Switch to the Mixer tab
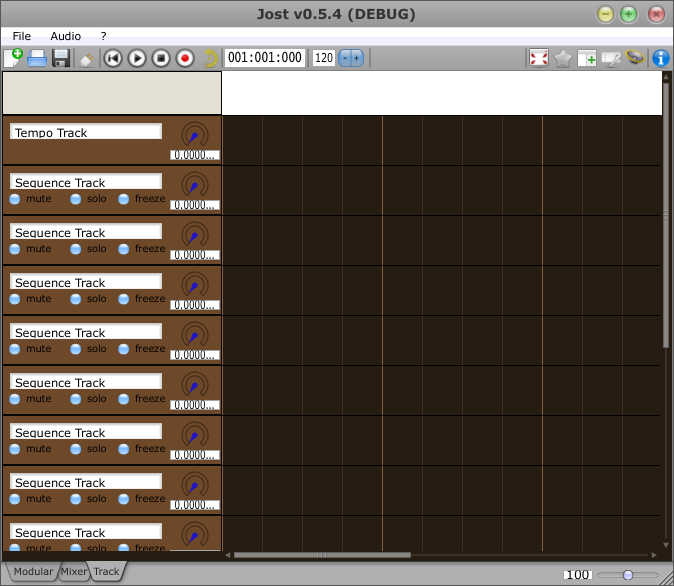 pos(74,572)
